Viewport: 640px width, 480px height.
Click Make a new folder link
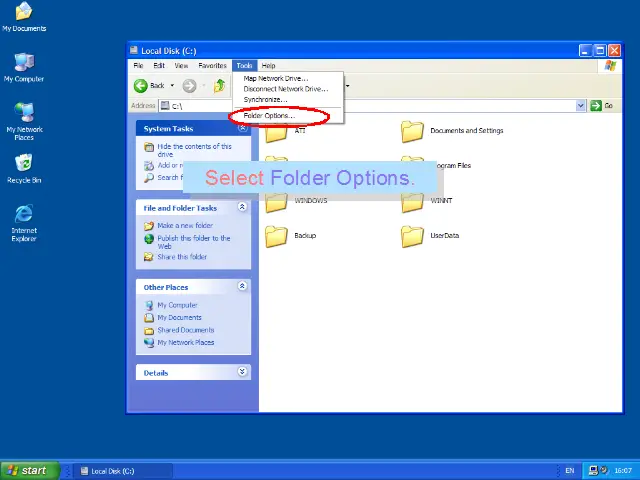click(x=185, y=226)
